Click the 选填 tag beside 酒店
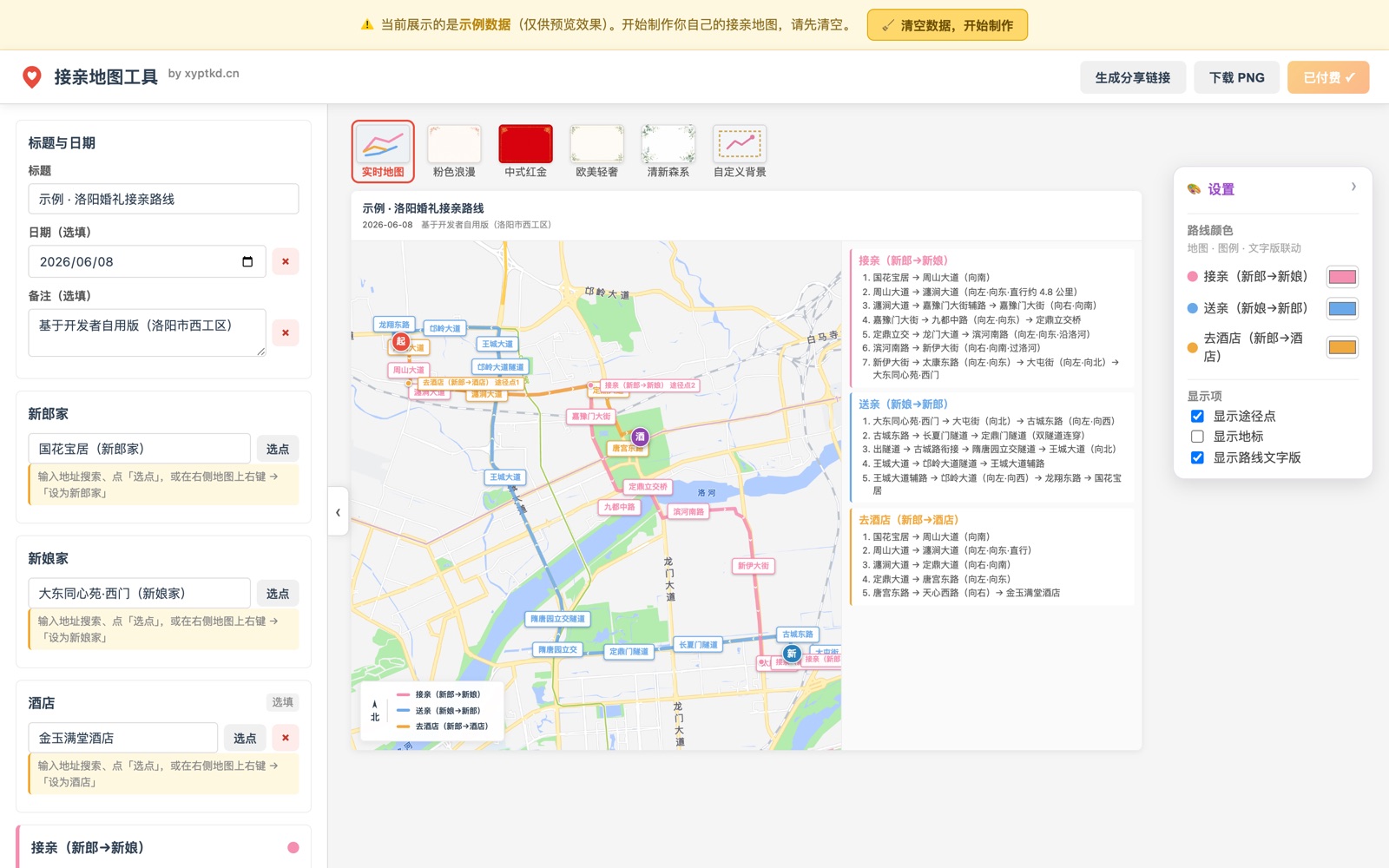Screen dimensions: 1389x868 (282, 702)
